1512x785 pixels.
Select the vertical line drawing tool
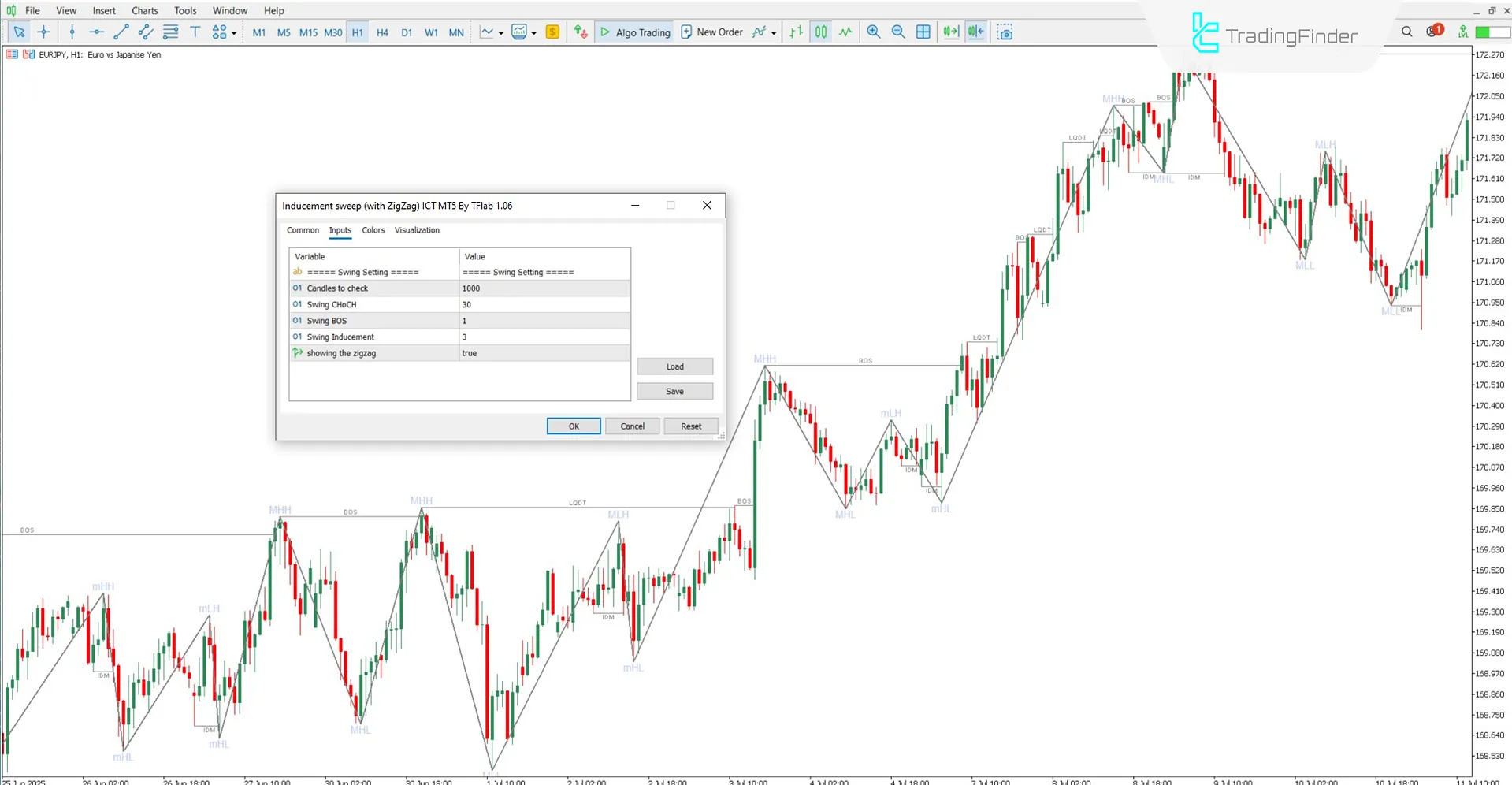point(72,32)
